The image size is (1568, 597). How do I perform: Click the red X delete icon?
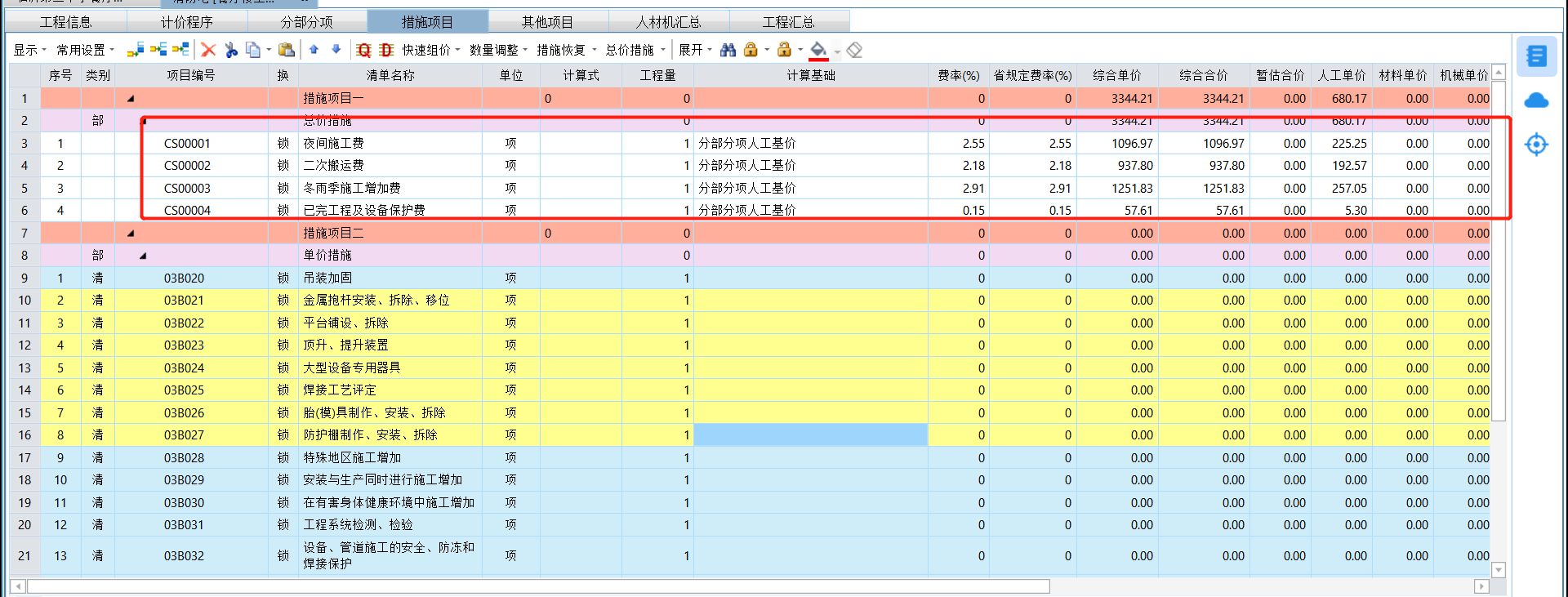208,50
